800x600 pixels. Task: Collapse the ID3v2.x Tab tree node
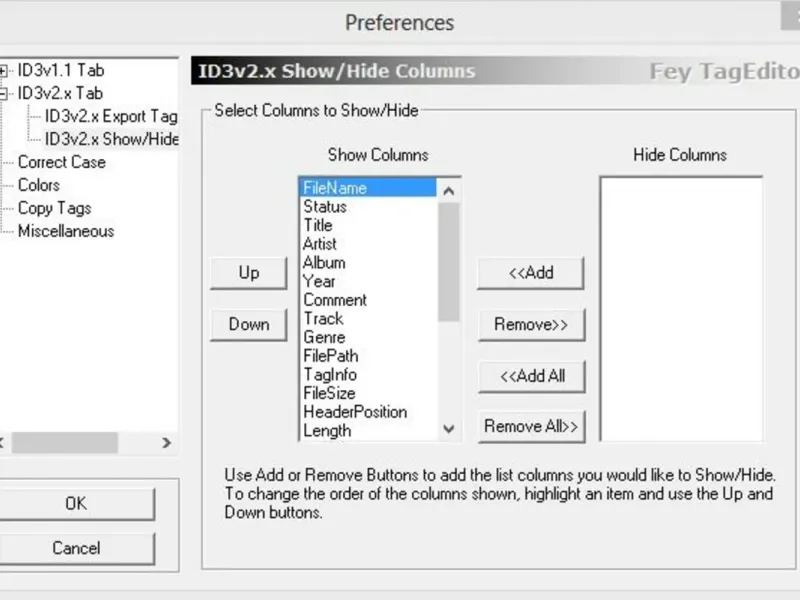pos(4,94)
